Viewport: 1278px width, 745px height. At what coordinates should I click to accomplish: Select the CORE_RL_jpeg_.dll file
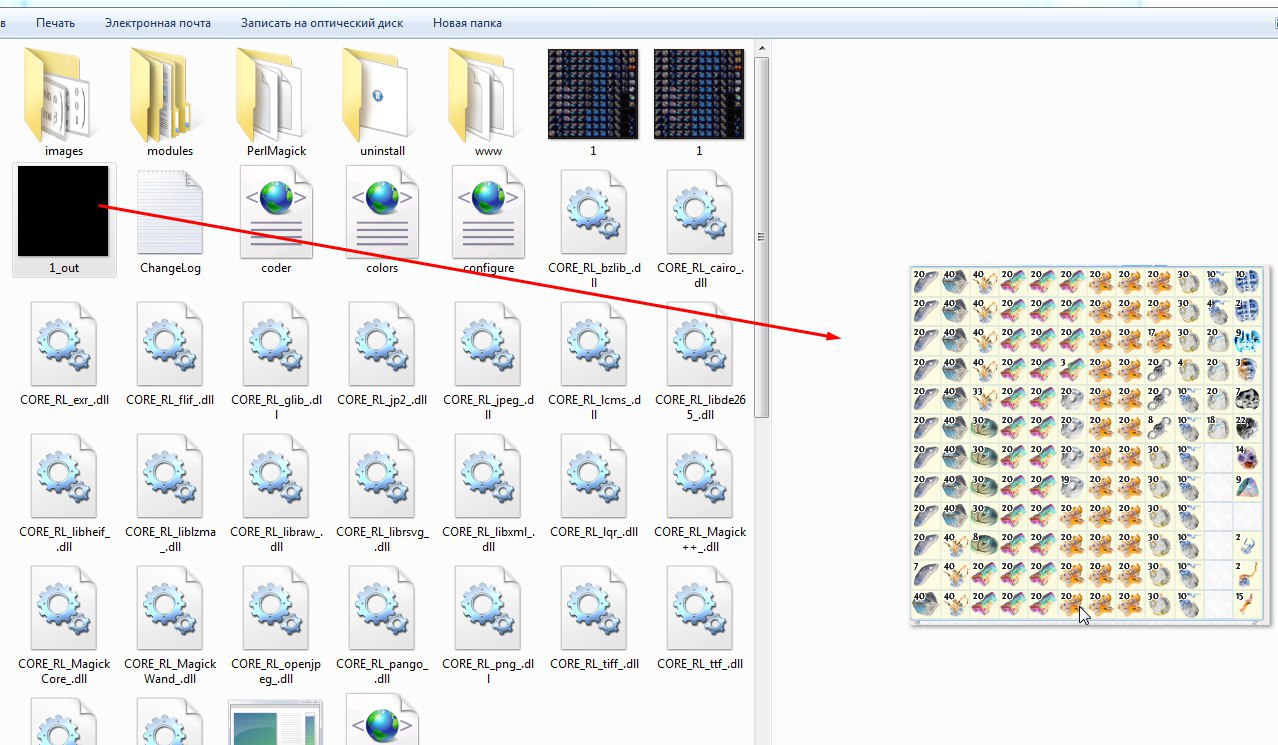(x=488, y=360)
